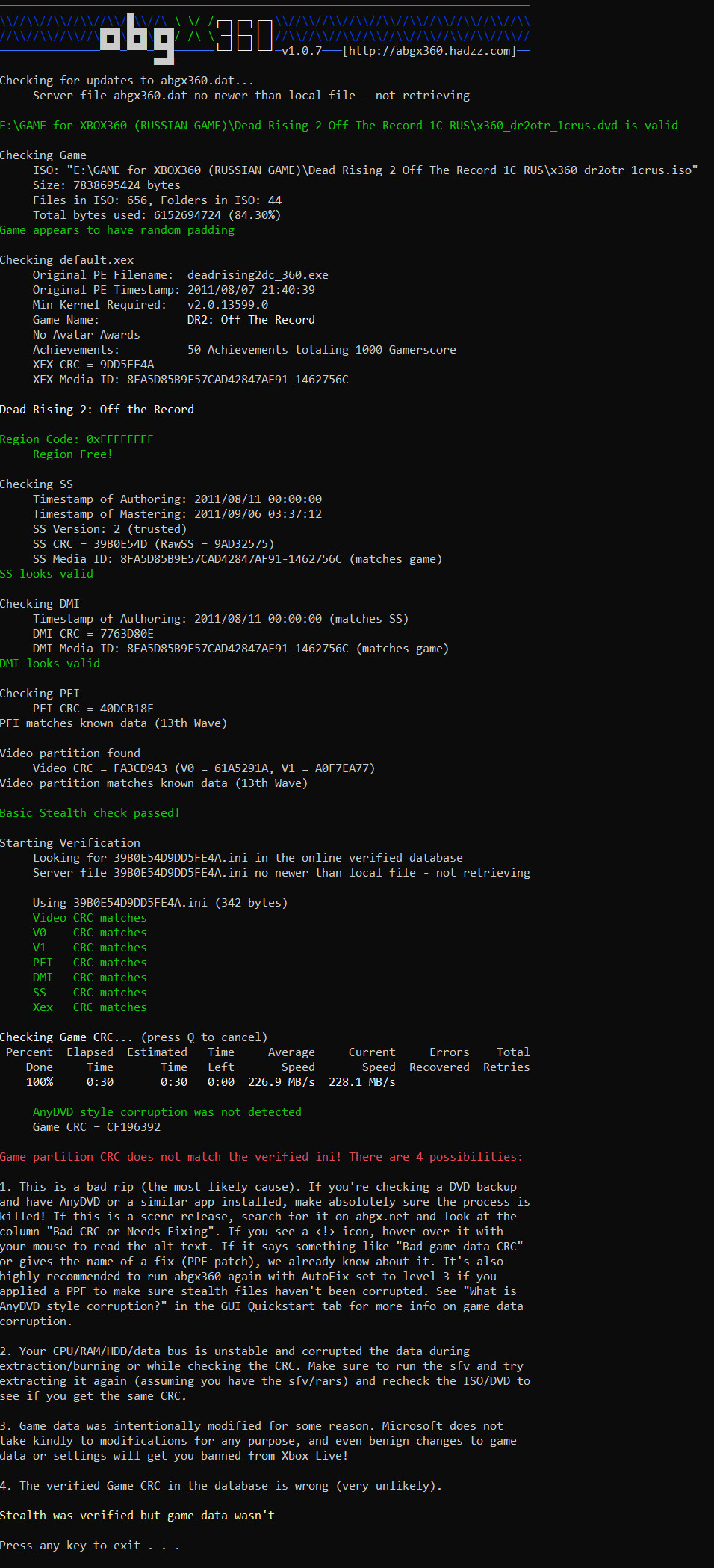Click the 'SS CRC = 39B0E54D' line

(x=154, y=544)
